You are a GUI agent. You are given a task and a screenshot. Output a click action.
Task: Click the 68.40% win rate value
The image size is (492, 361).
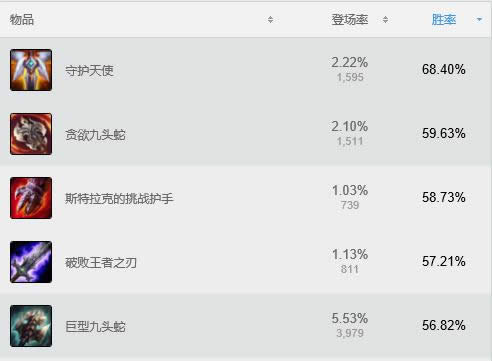coord(444,69)
